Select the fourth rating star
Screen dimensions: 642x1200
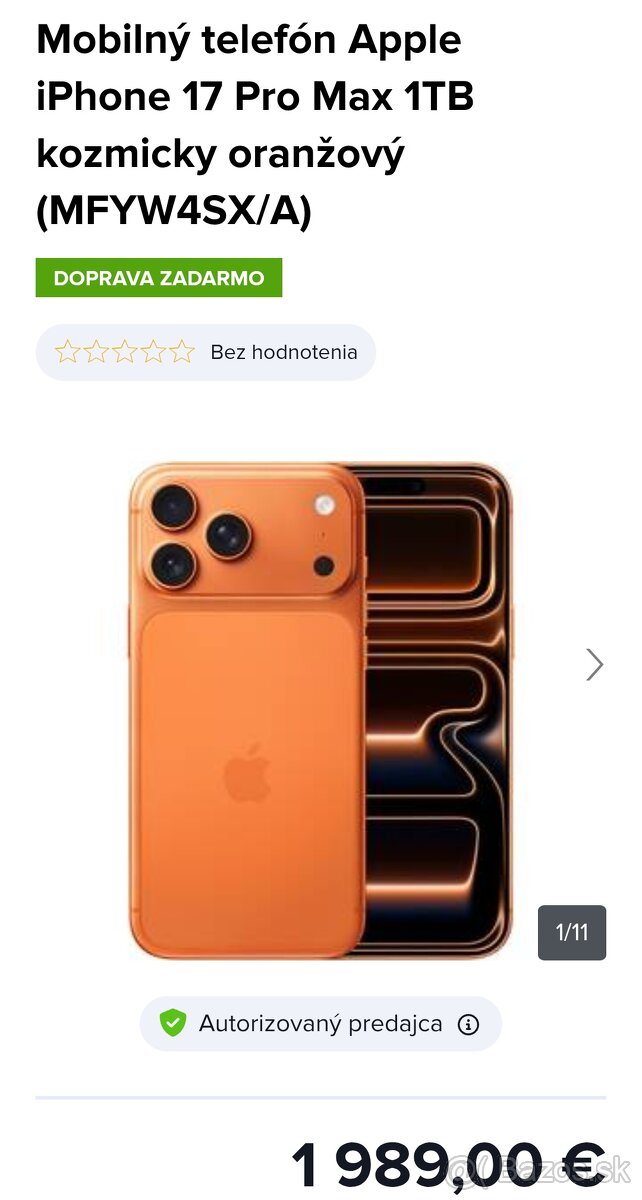pos(152,352)
